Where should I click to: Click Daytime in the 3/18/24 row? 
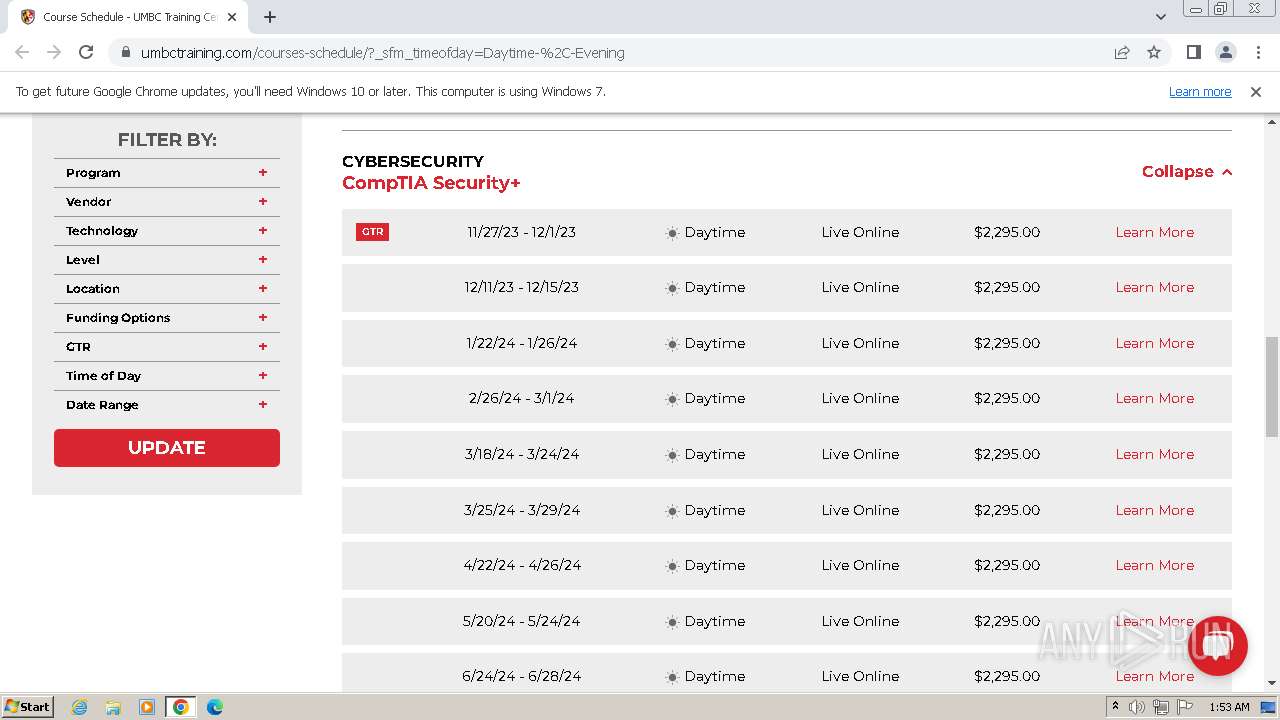[715, 454]
